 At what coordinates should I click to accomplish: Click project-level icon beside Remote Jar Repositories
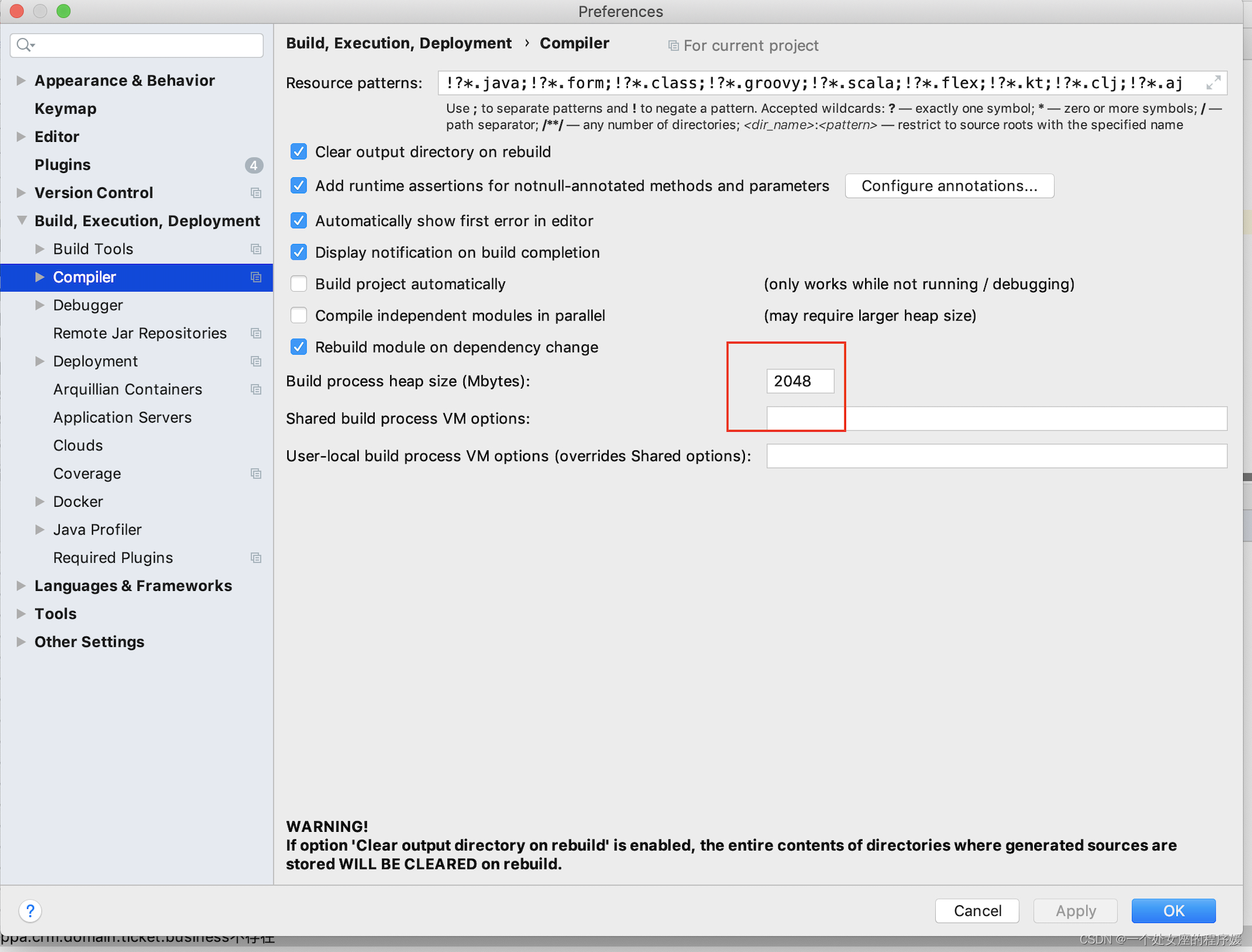(256, 333)
